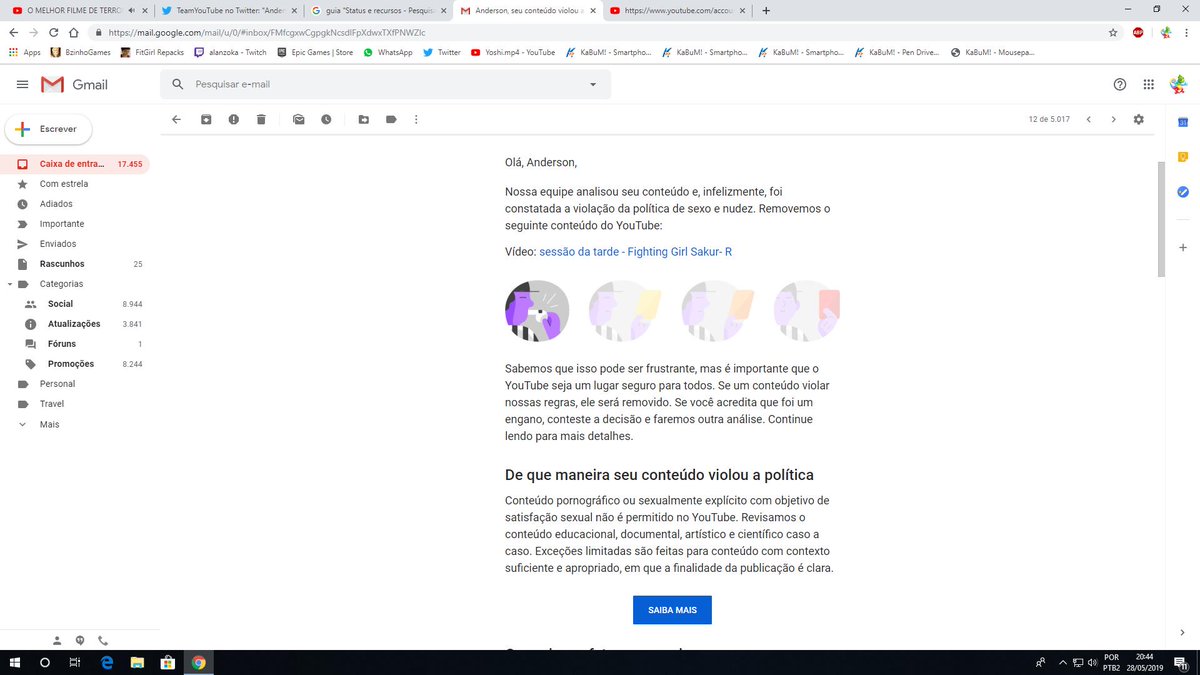Reload the page in Chrome
1200x675 pixels.
click(x=52, y=32)
